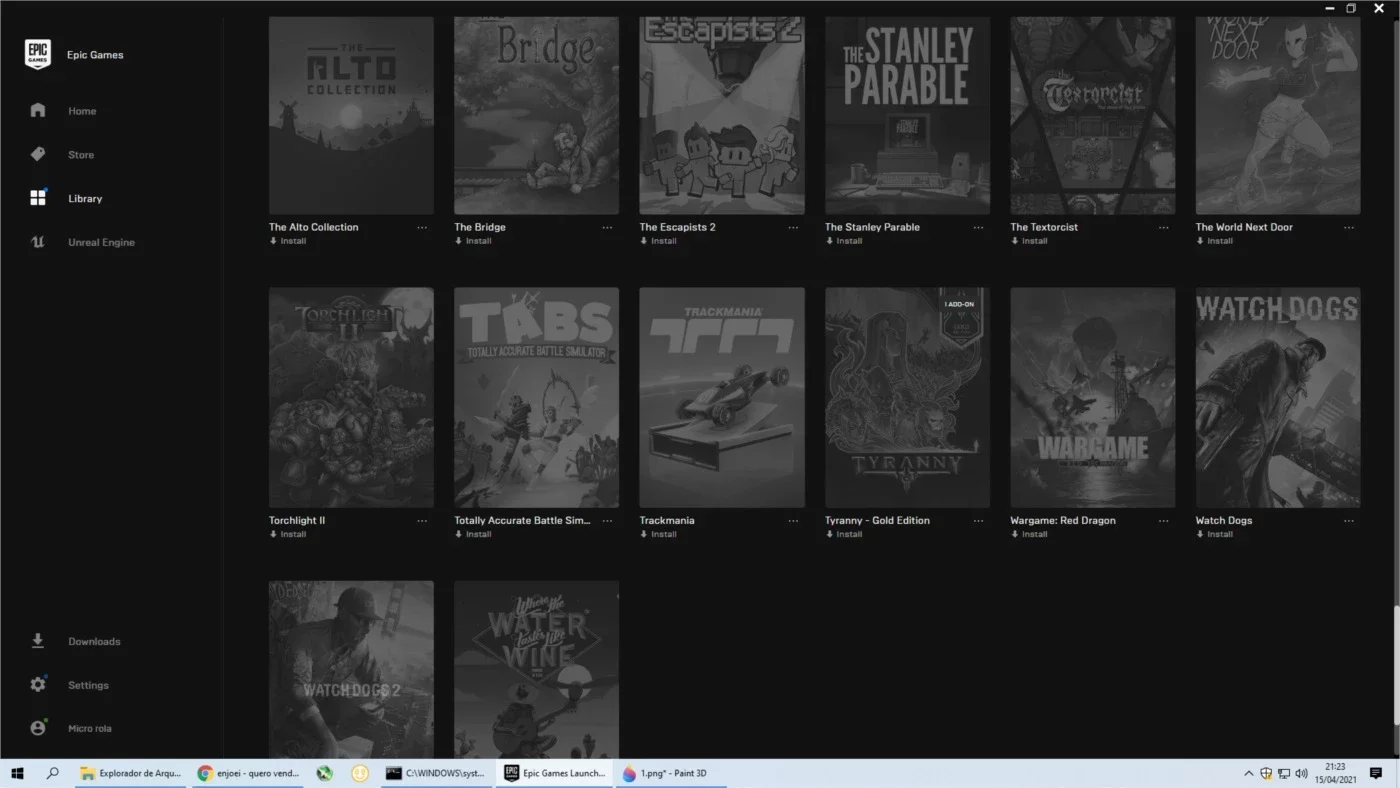This screenshot has height=788, width=1400.
Task: Open Downloads in sidebar
Action: point(94,641)
